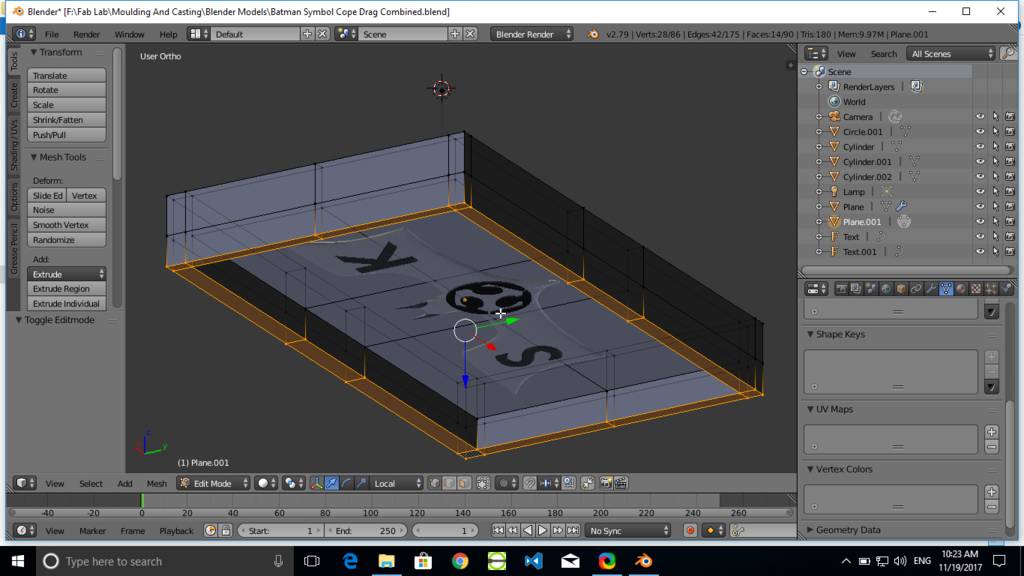The height and width of the screenshot is (576, 1024).
Task: Click the Smooth Vertex button
Action: pyautogui.click(x=67, y=225)
